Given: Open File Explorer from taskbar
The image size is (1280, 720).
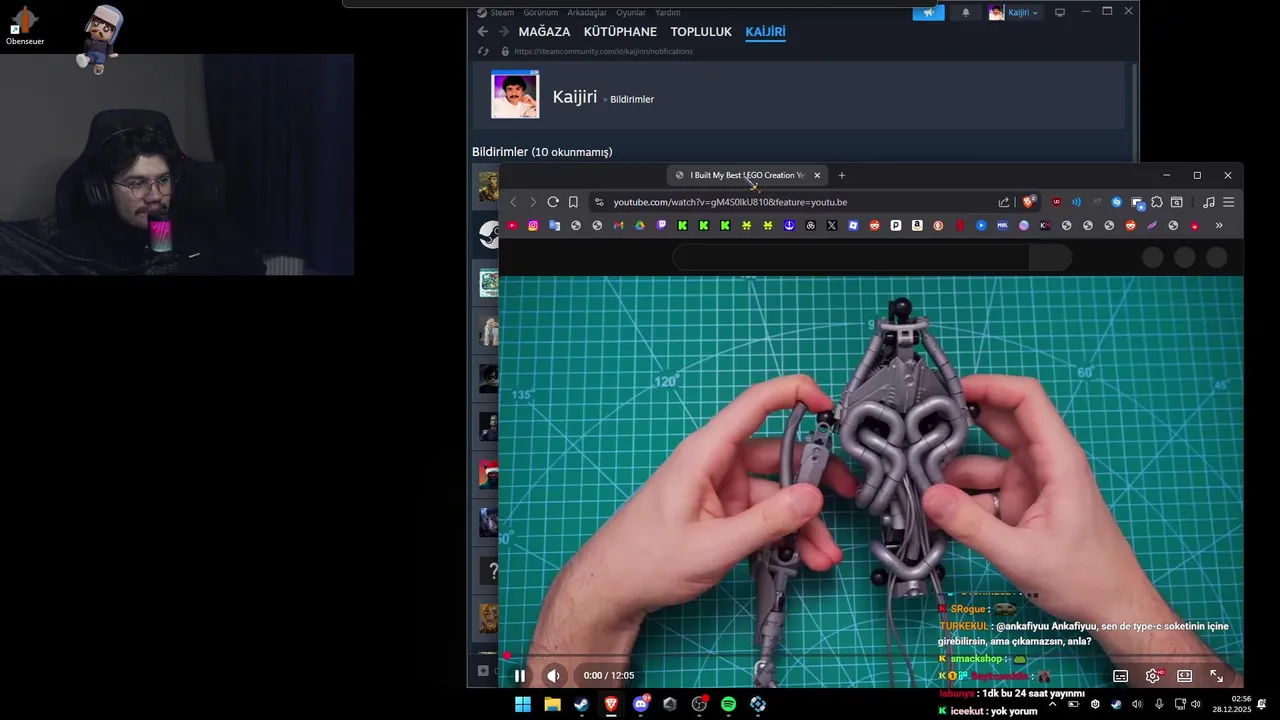Looking at the screenshot, I should [553, 704].
